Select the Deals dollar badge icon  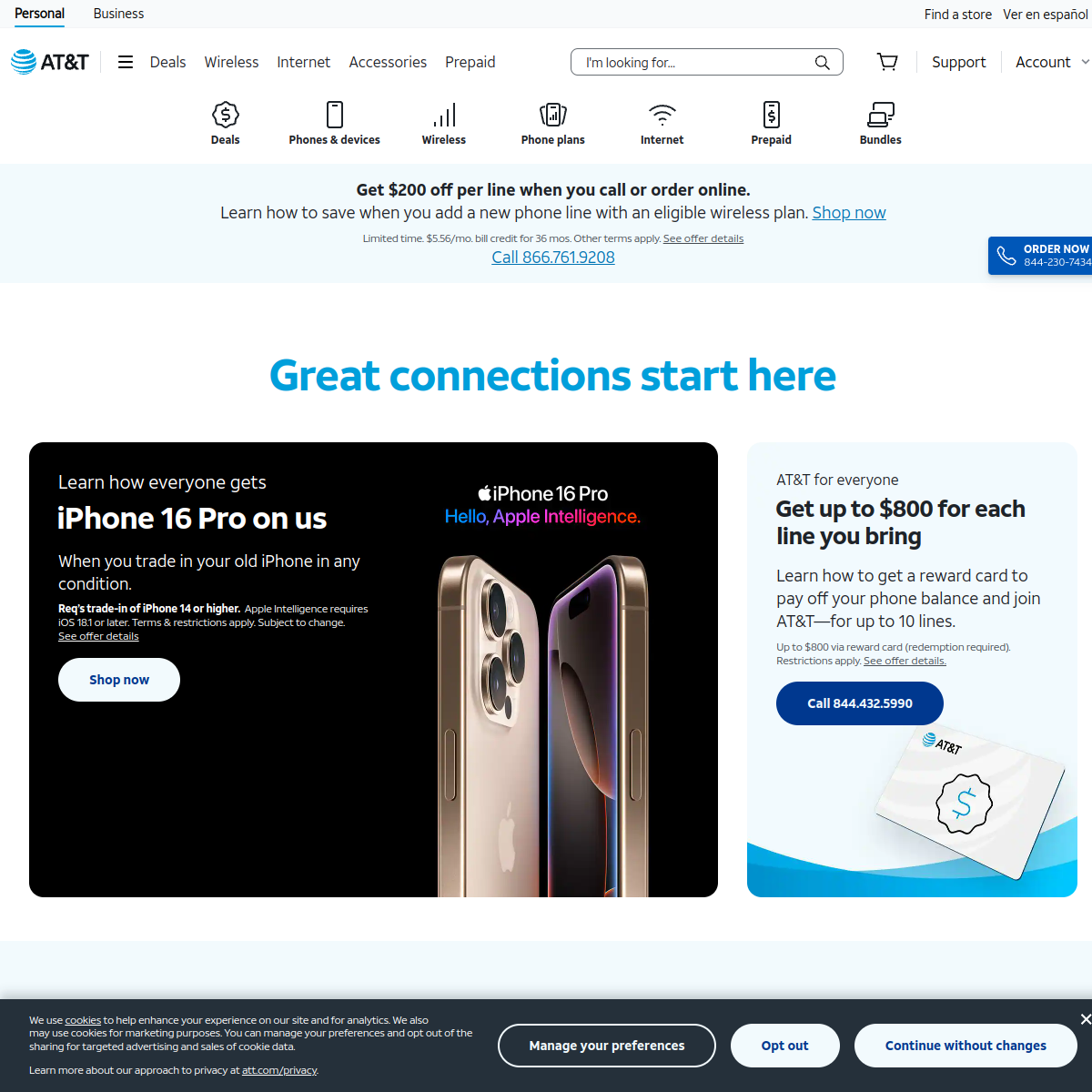(x=226, y=115)
